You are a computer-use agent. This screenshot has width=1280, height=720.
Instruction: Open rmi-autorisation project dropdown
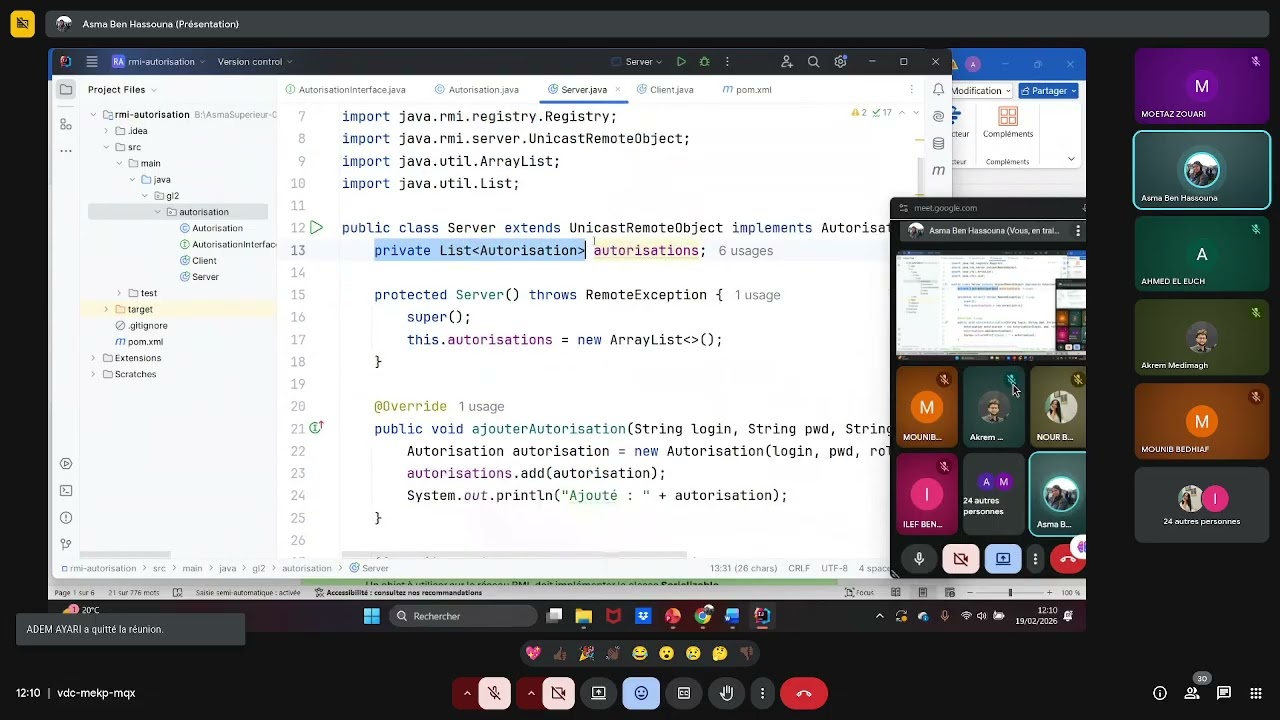tap(158, 61)
